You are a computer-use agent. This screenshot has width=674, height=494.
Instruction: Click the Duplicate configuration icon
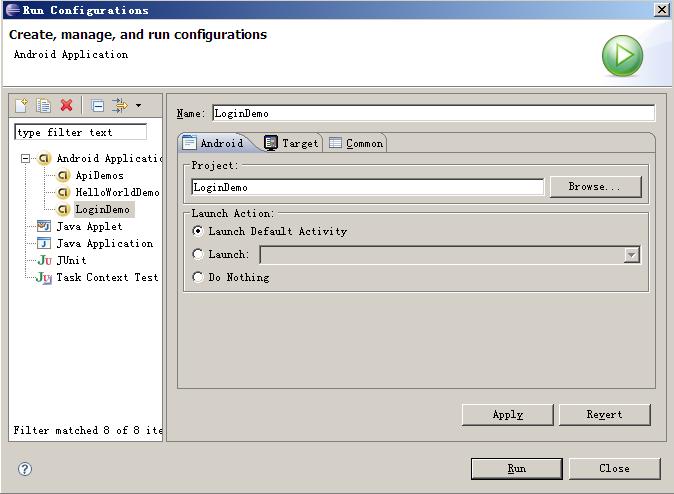click(43, 105)
